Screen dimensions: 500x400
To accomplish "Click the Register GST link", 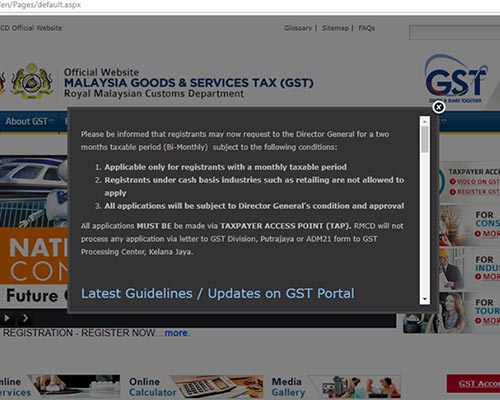I will [475, 192].
